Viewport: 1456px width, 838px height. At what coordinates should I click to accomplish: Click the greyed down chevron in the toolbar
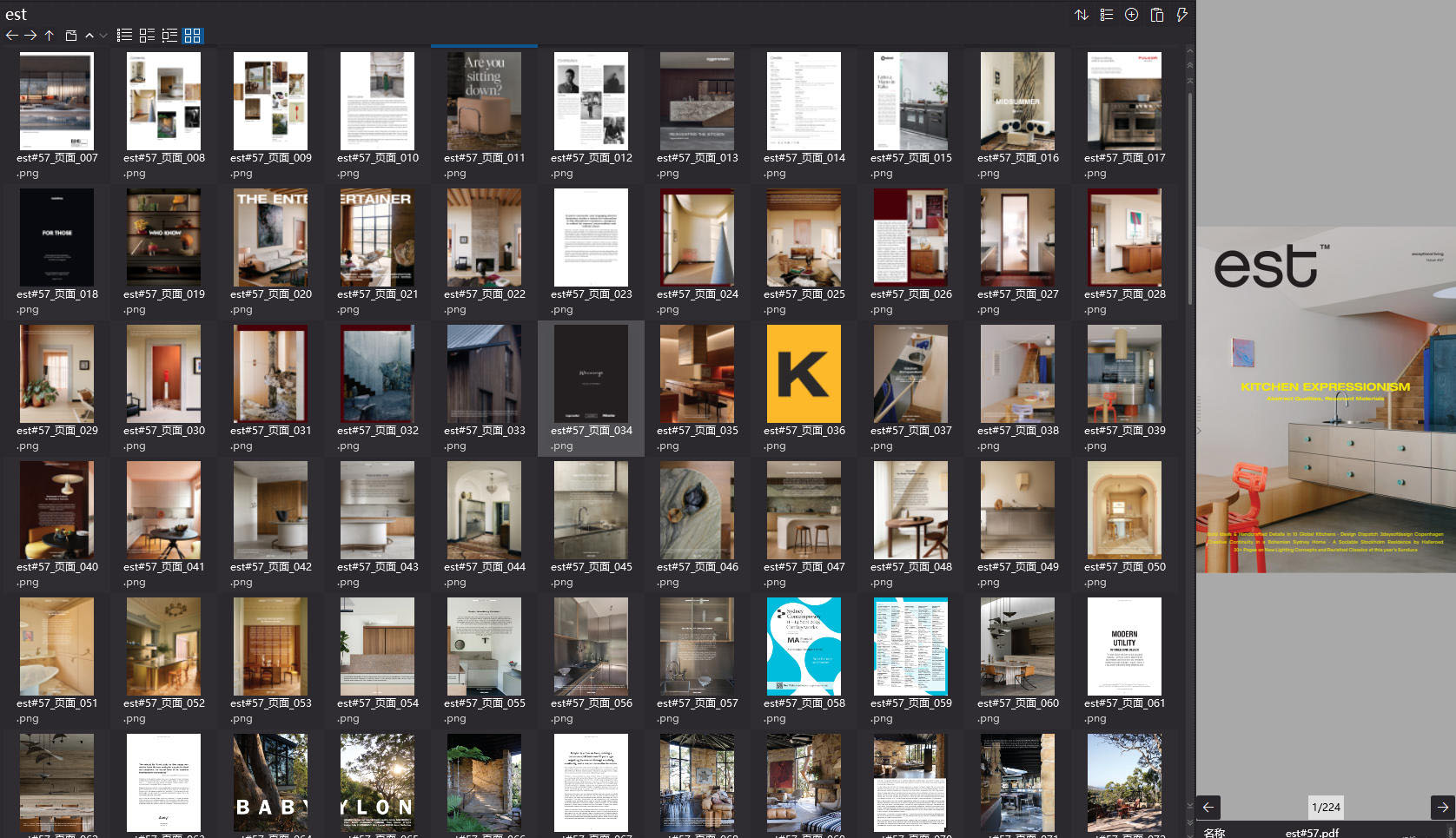pos(103,36)
